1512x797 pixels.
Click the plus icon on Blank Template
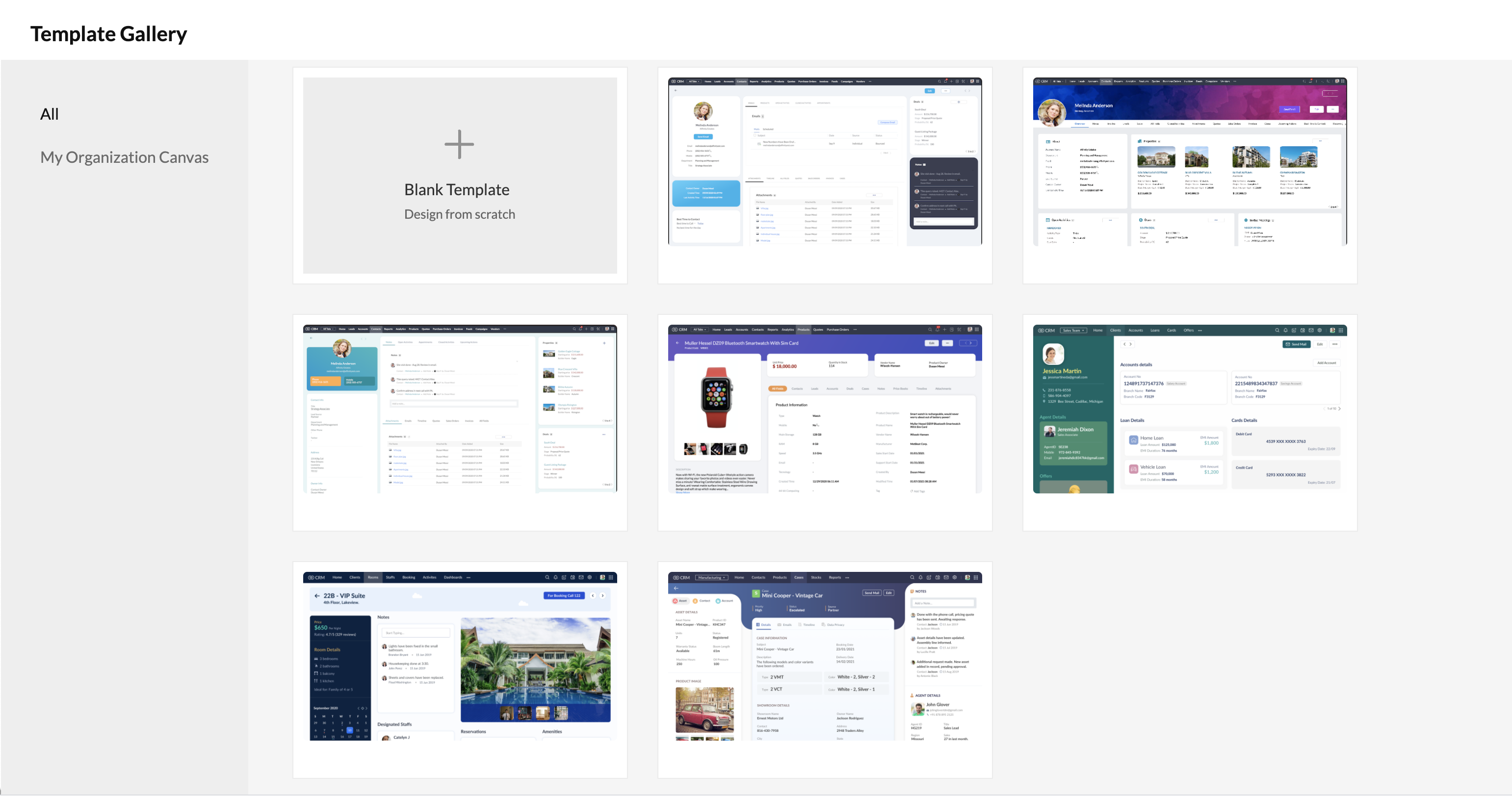coord(459,144)
